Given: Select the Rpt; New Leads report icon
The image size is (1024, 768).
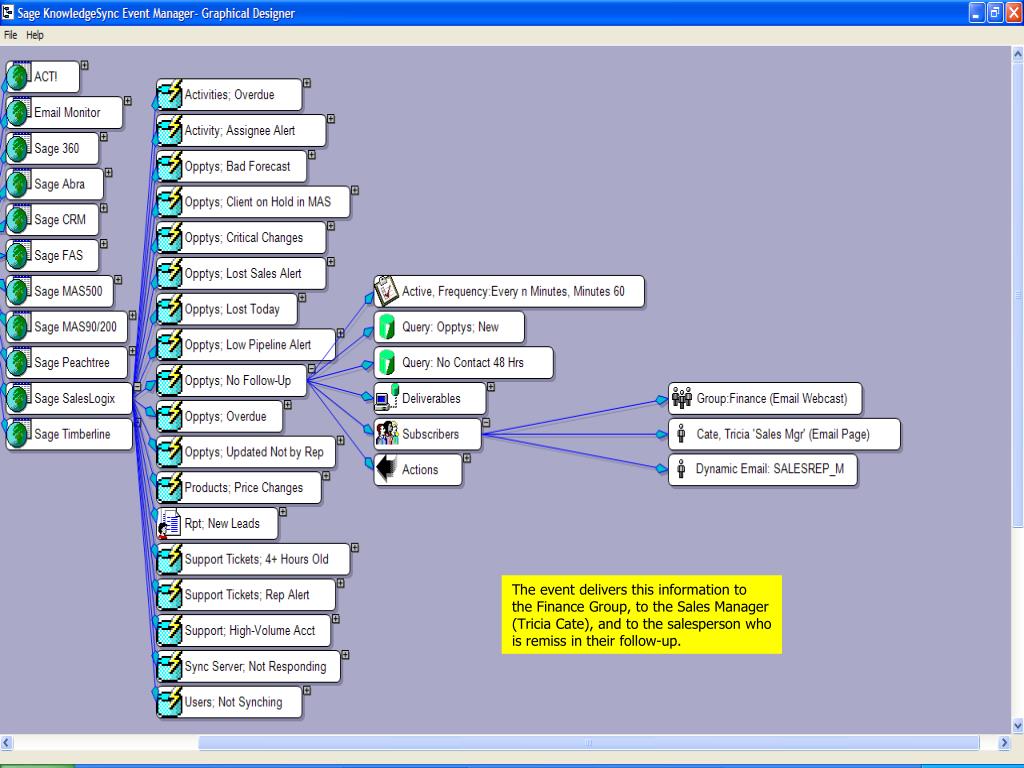Looking at the screenshot, I should tap(169, 524).
